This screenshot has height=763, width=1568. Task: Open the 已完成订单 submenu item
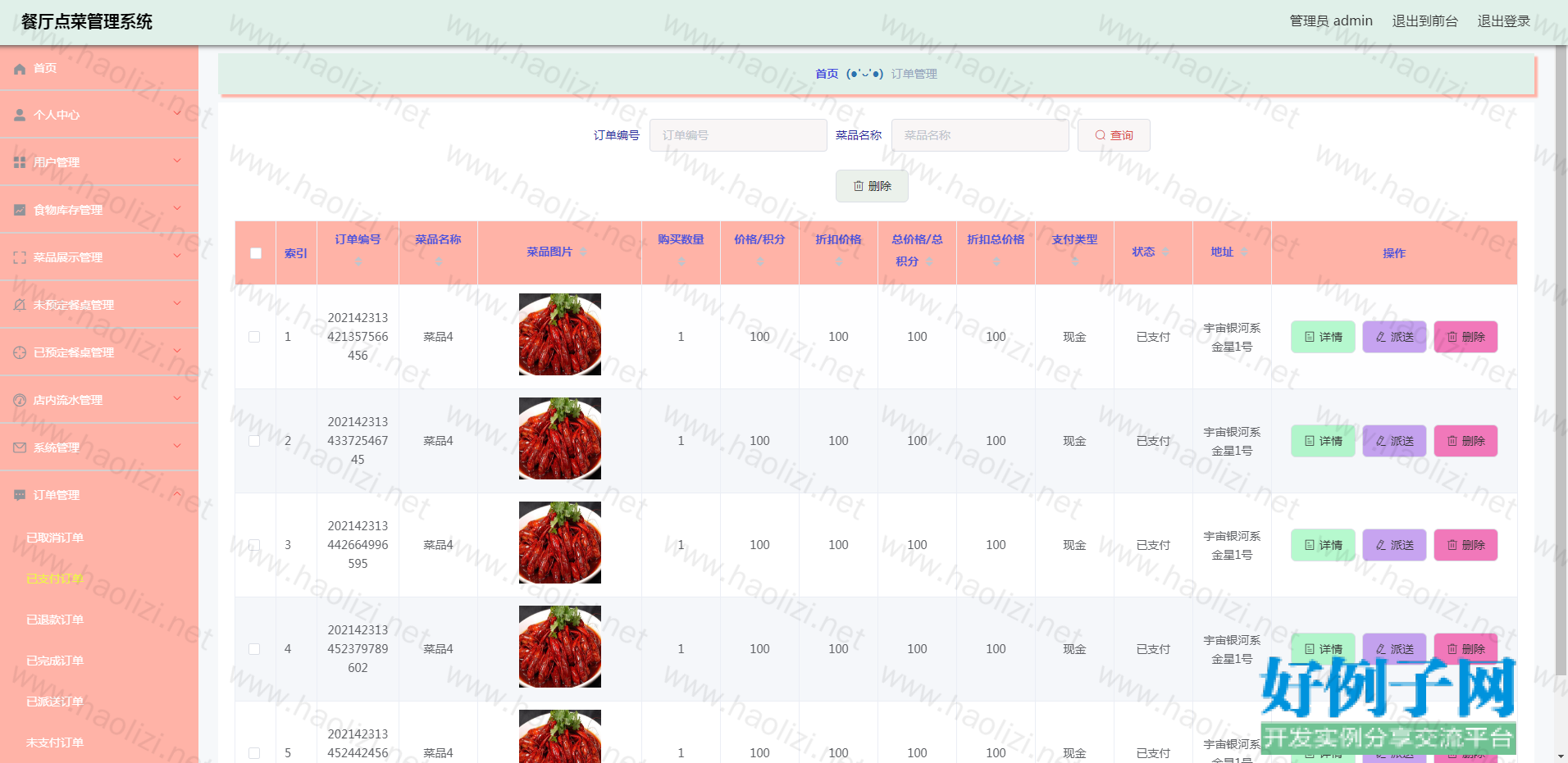pyautogui.click(x=55, y=661)
